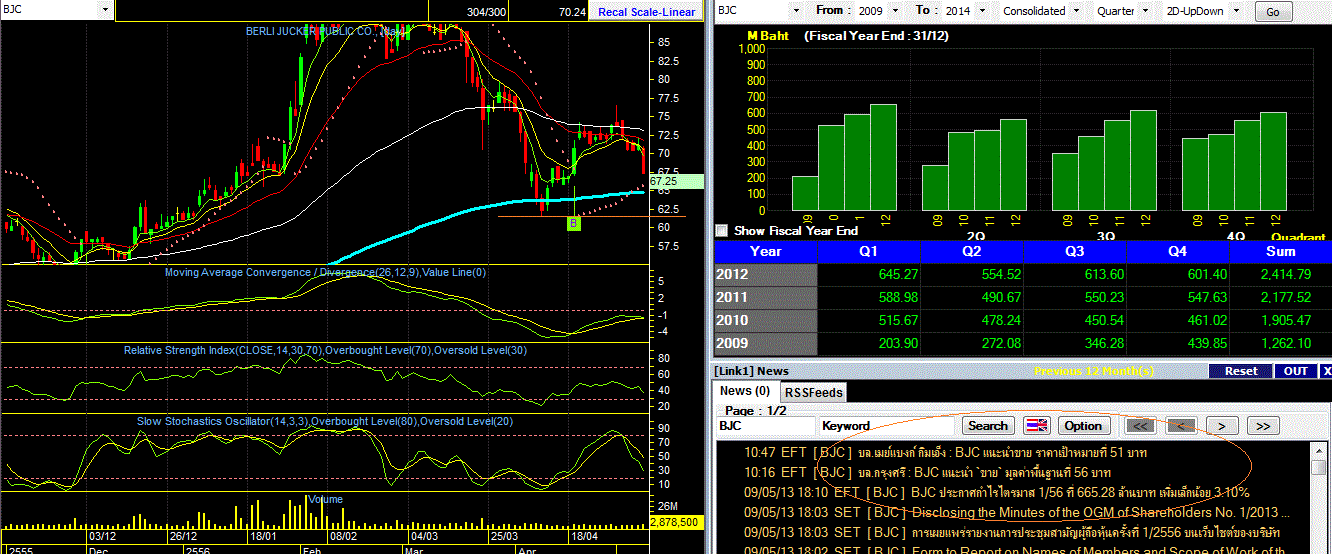1332x554 pixels.
Task: Click the Previous 12 Month(s) label
Action: tap(1094, 371)
